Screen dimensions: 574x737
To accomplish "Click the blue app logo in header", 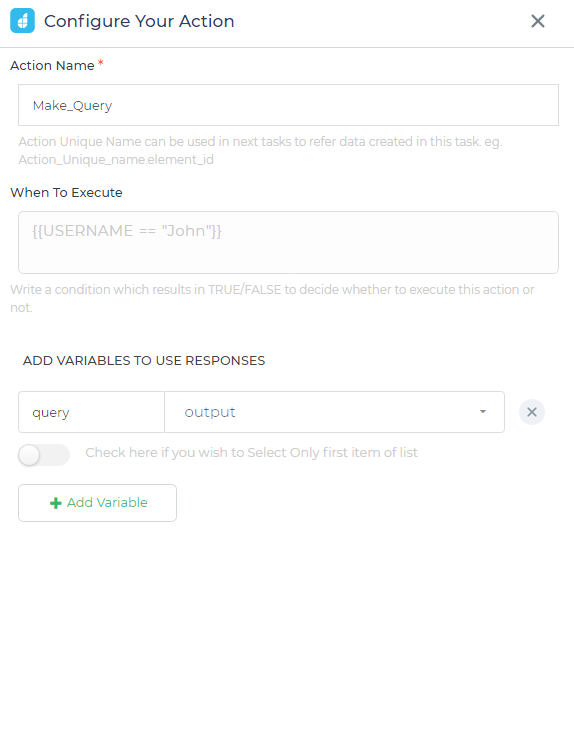I will coord(22,21).
